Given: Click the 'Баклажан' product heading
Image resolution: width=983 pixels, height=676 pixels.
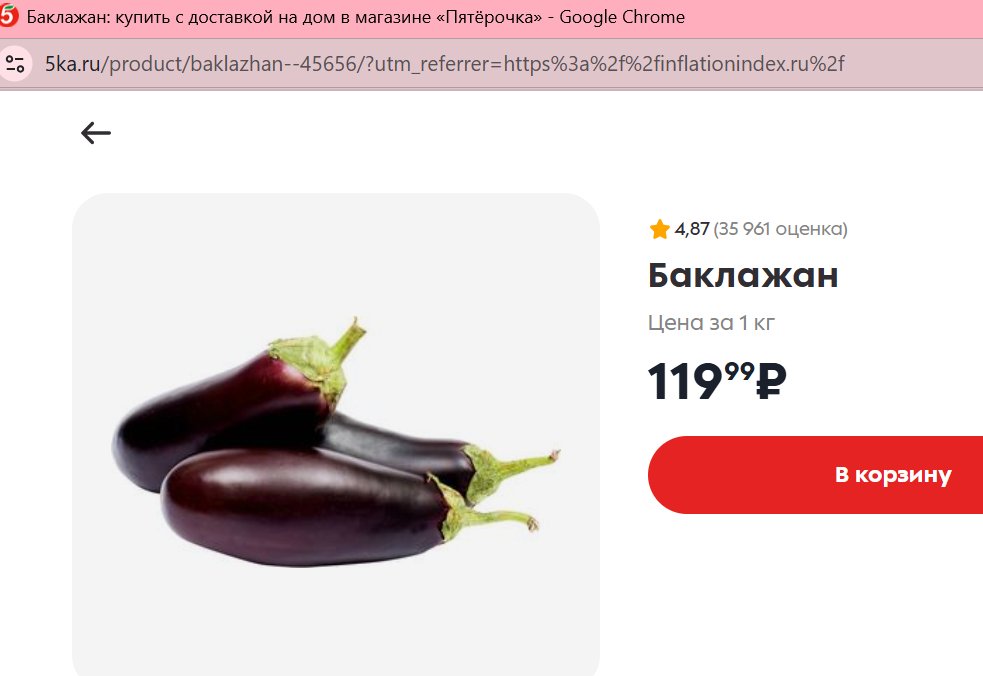Looking at the screenshot, I should [x=743, y=275].
